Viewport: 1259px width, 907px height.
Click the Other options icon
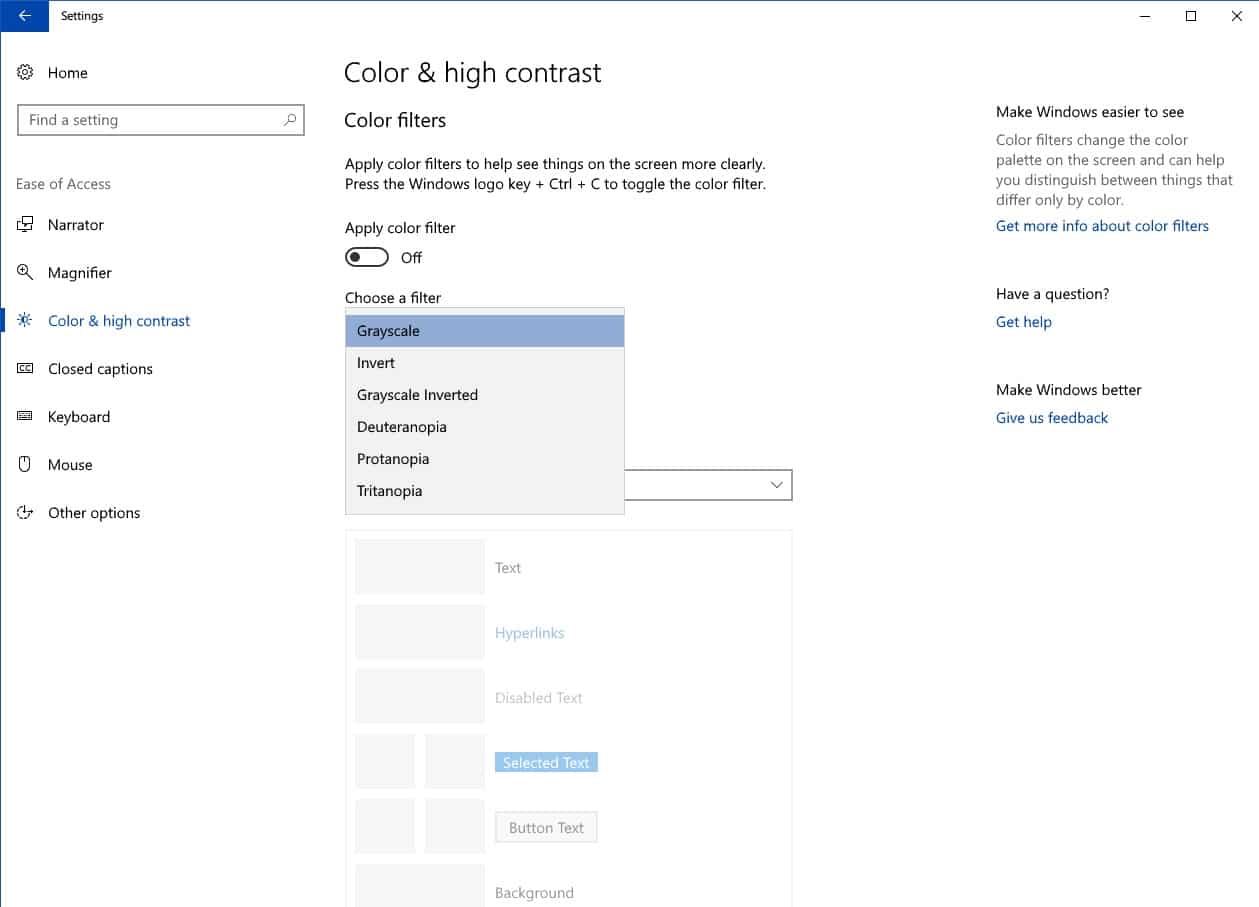(26, 513)
